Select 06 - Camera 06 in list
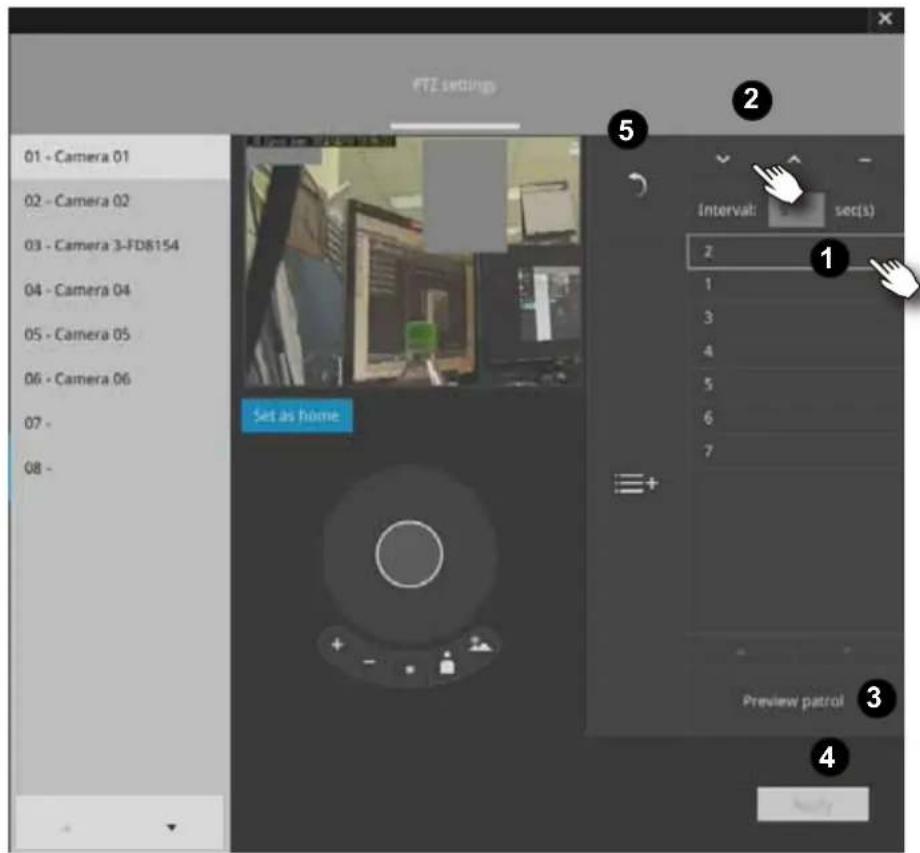Image resolution: width=920 pixels, height=853 pixels. click(x=120, y=379)
